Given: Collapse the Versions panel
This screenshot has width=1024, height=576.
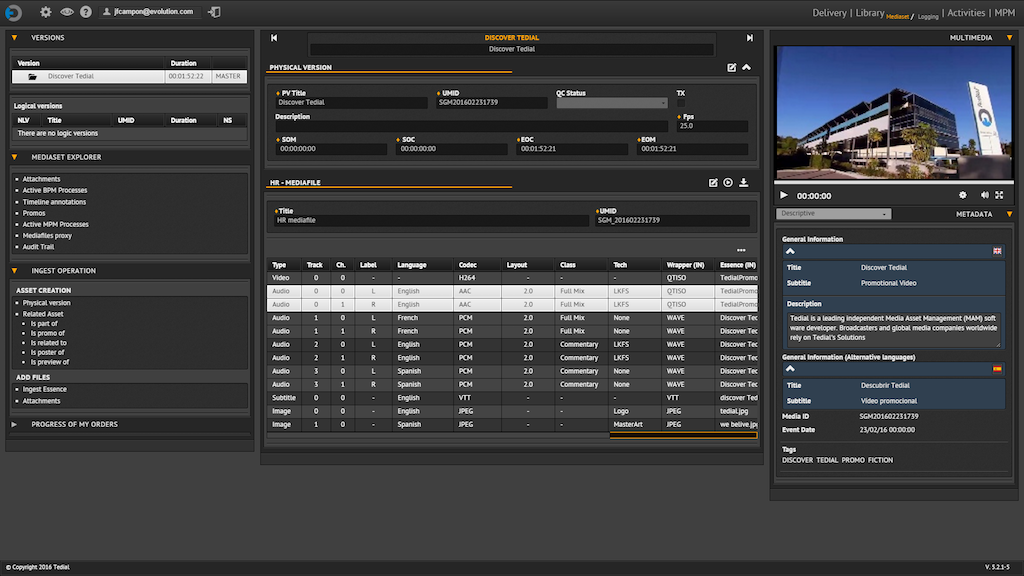Looking at the screenshot, I should [14, 38].
